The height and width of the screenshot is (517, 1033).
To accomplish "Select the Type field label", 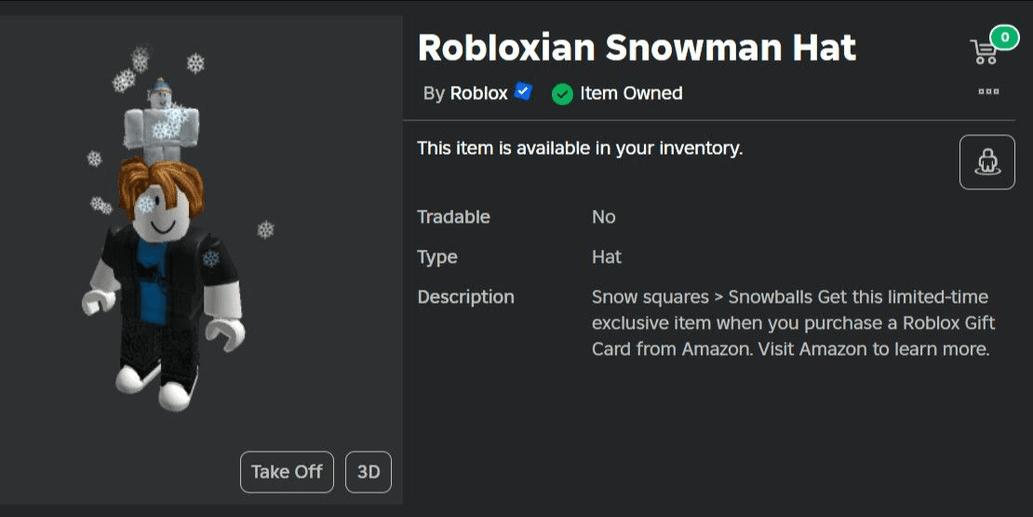I will click(x=437, y=257).
